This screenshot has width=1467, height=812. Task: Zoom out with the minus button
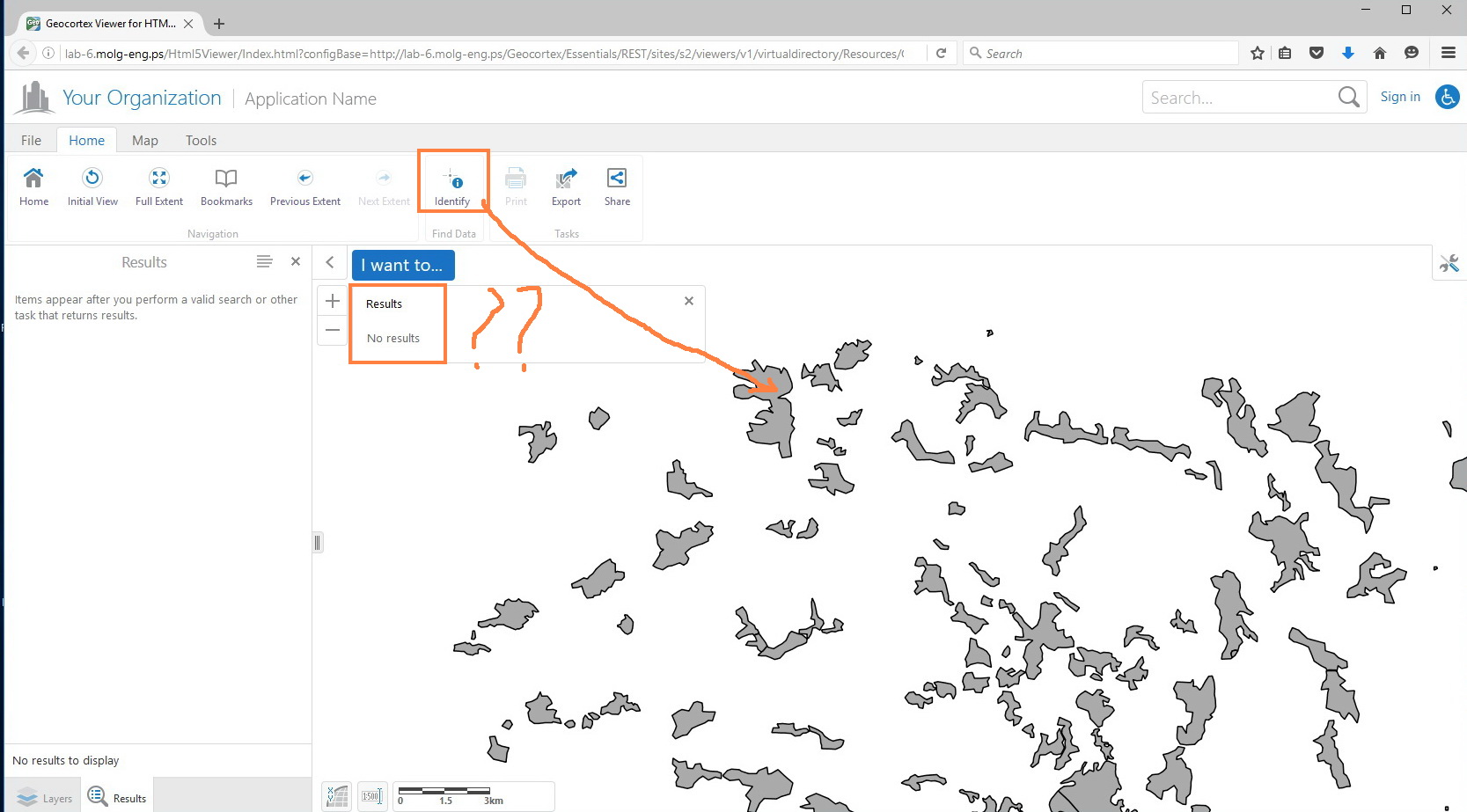pyautogui.click(x=333, y=330)
